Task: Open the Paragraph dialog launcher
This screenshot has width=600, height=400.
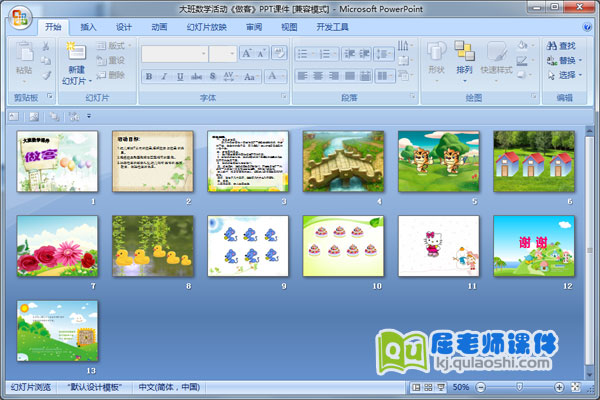Action: click(x=412, y=96)
